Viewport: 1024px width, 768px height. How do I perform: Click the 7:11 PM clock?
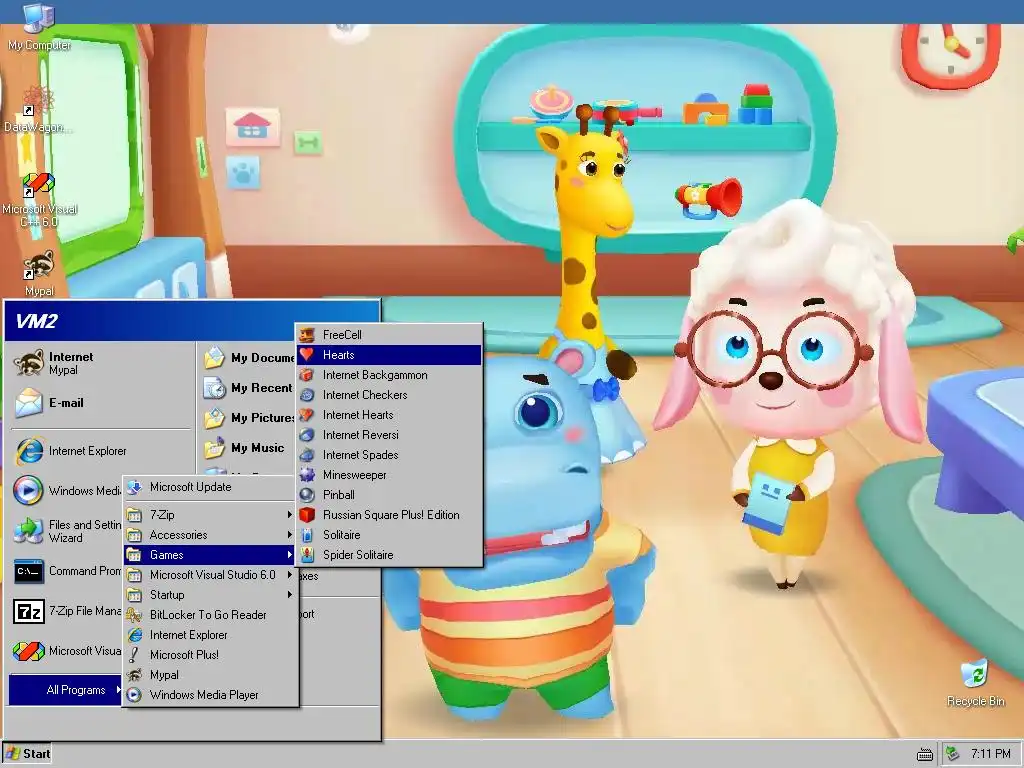pyautogui.click(x=991, y=754)
